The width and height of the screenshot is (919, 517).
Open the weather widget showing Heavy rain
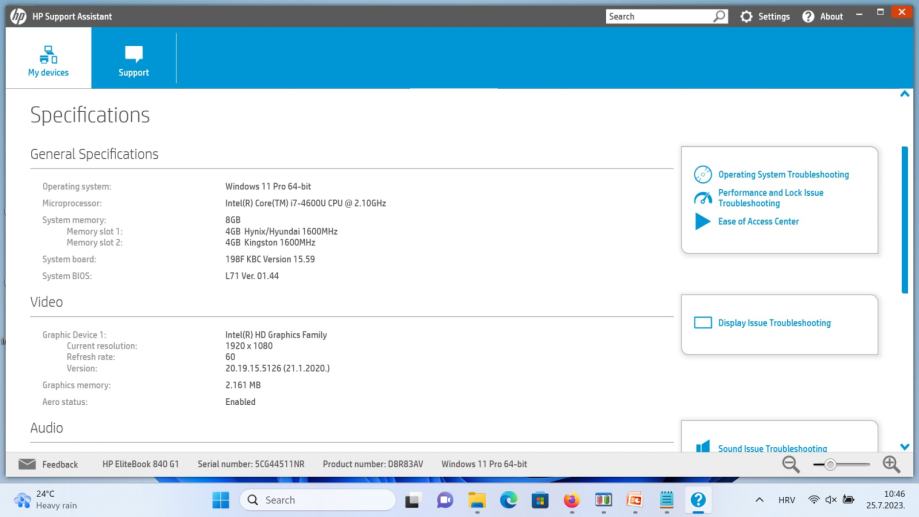tap(47, 500)
